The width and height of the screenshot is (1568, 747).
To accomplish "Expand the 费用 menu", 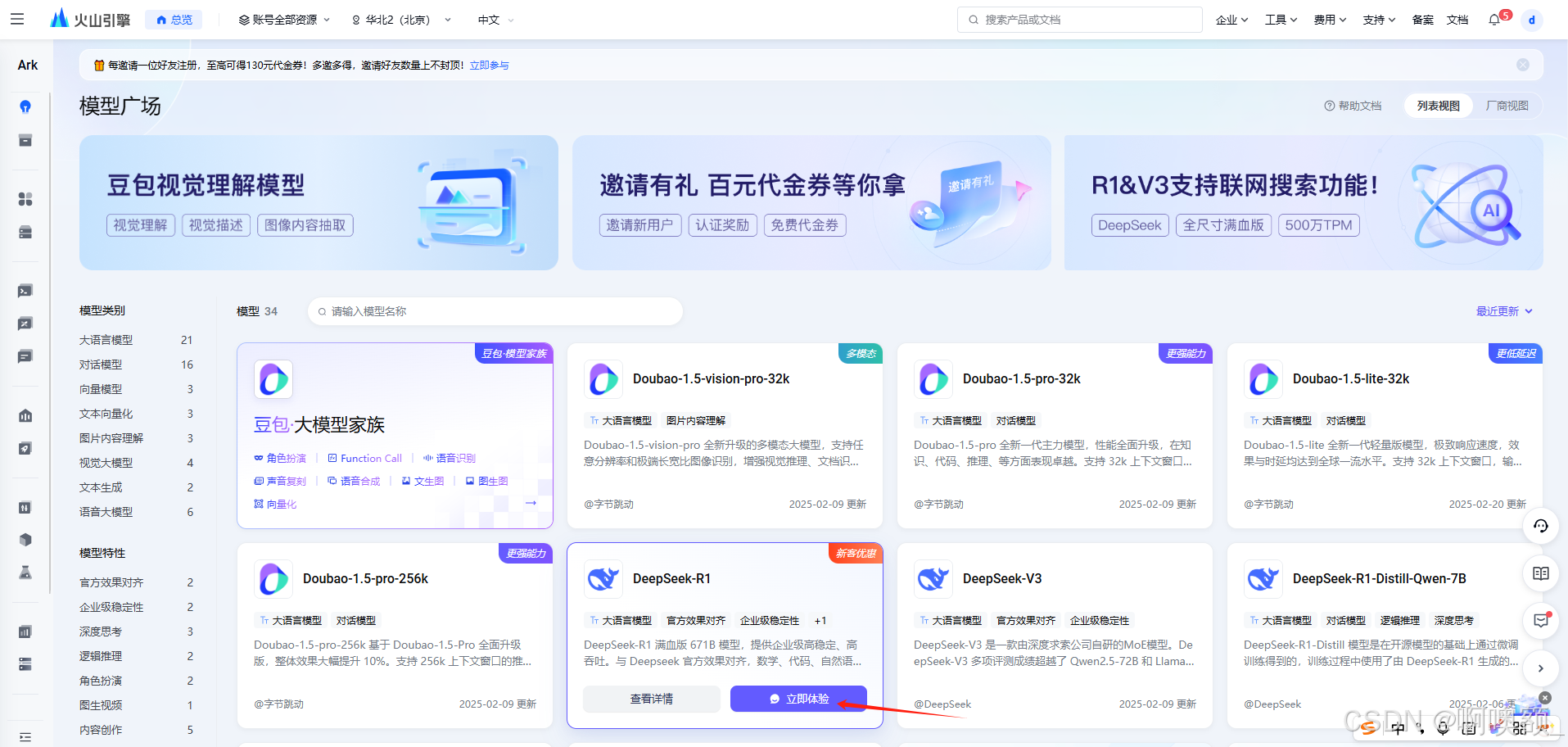I will [x=1330, y=20].
